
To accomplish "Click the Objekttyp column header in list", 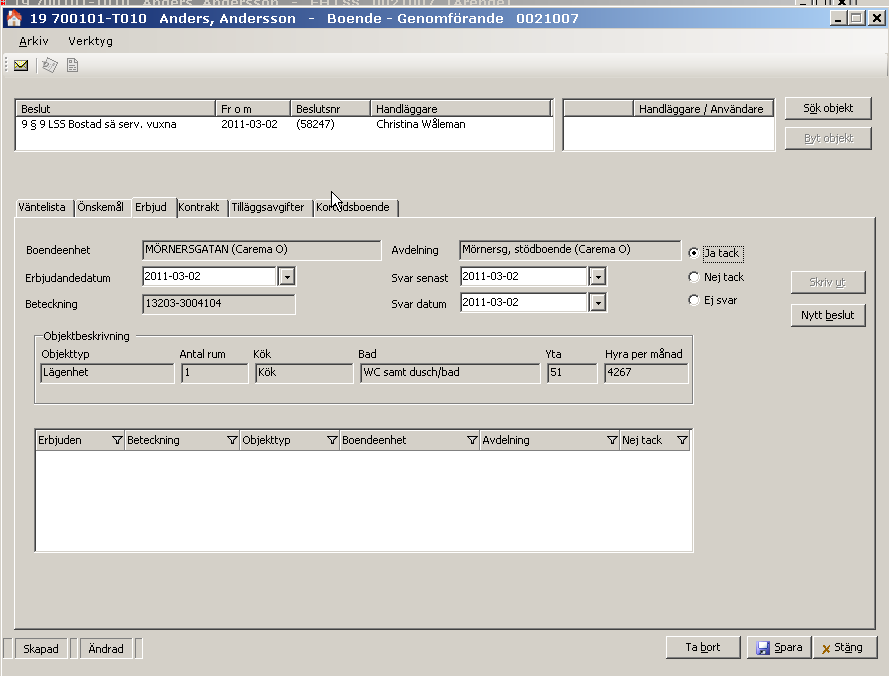I will 290,441.
